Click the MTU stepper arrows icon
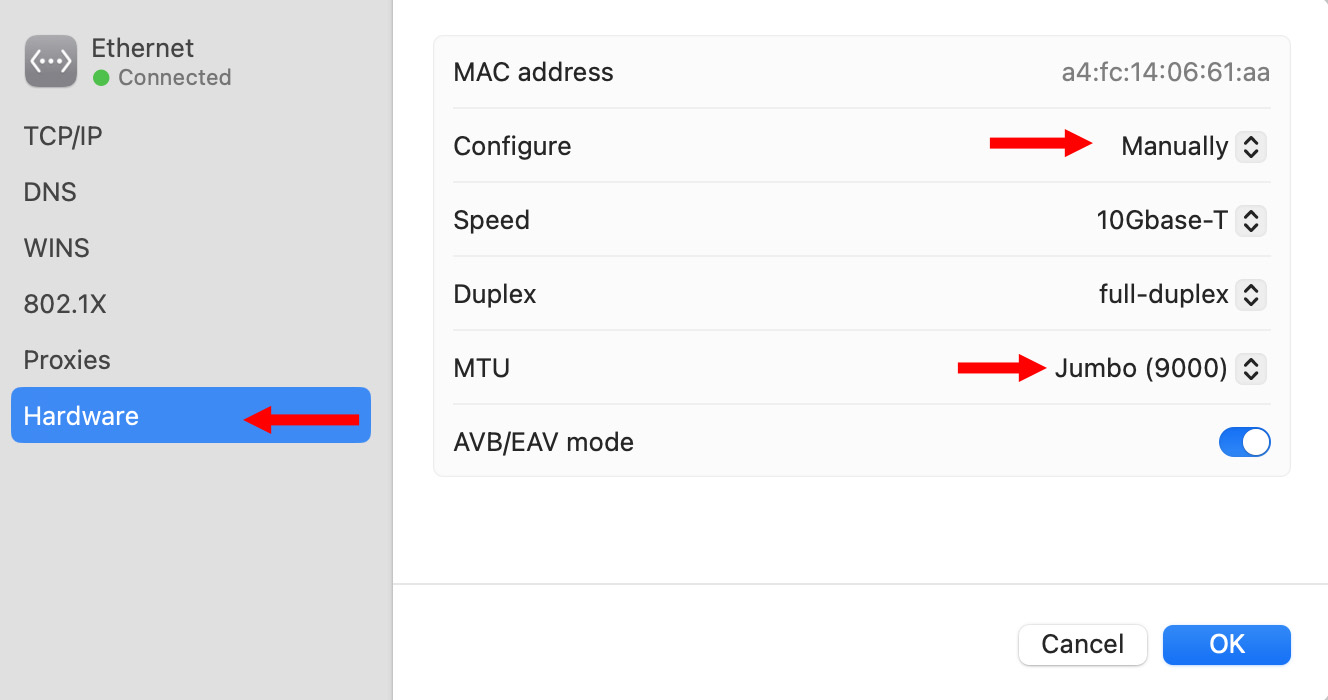 coord(1250,369)
